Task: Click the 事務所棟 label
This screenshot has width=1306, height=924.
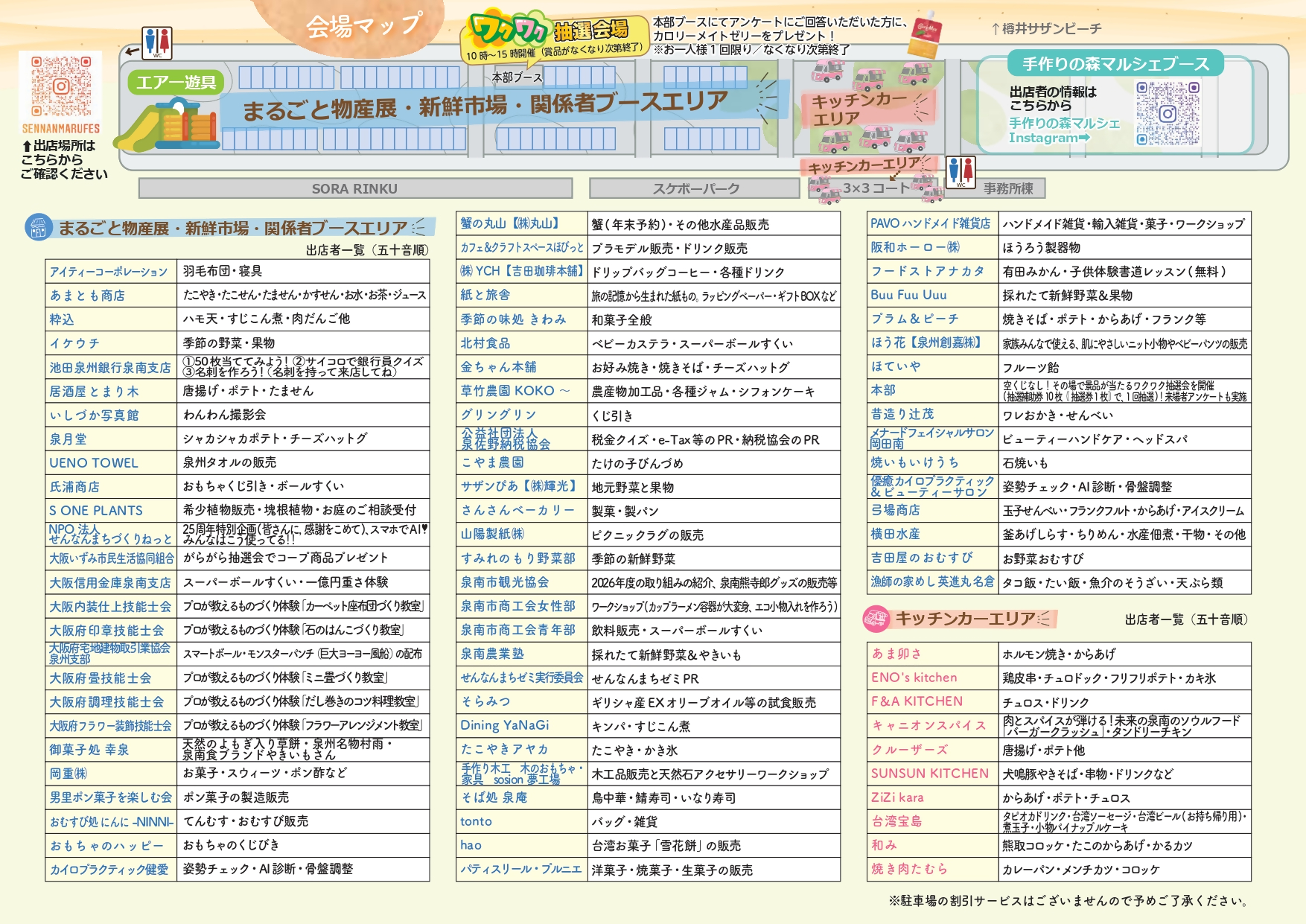Action: pos(1007,189)
